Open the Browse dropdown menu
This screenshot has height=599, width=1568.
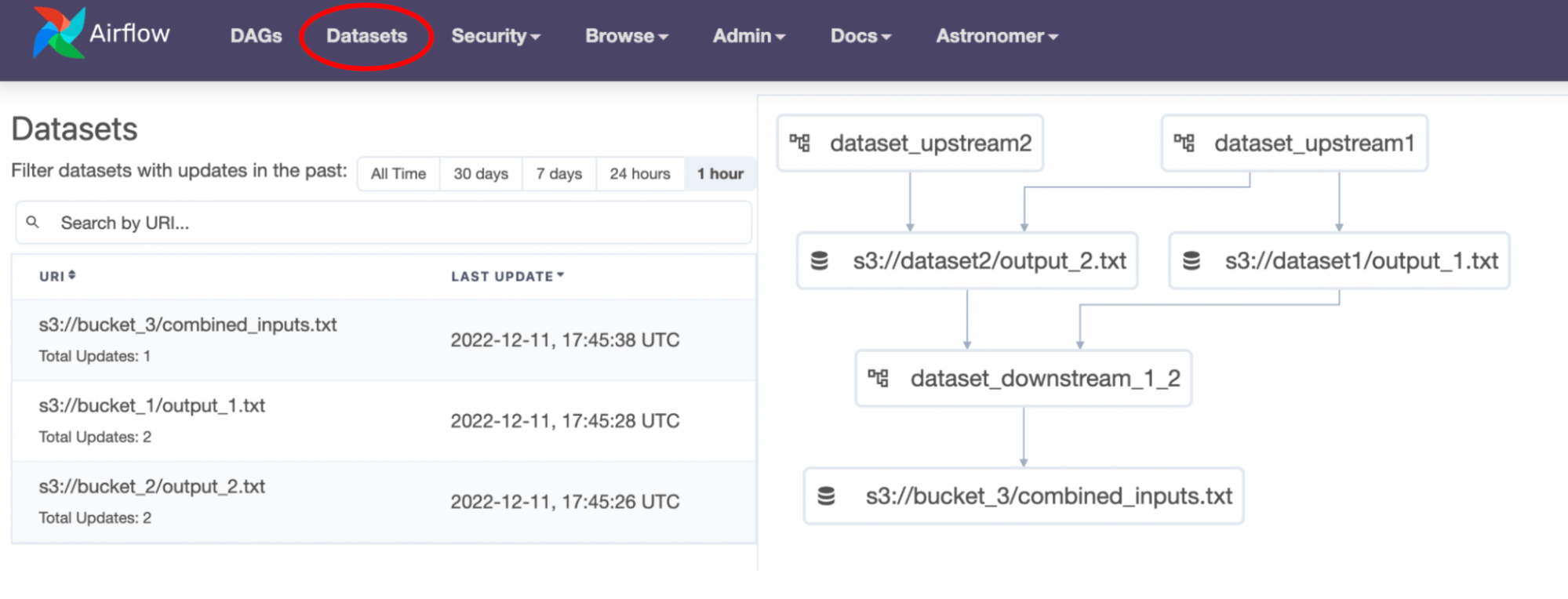[x=626, y=36]
